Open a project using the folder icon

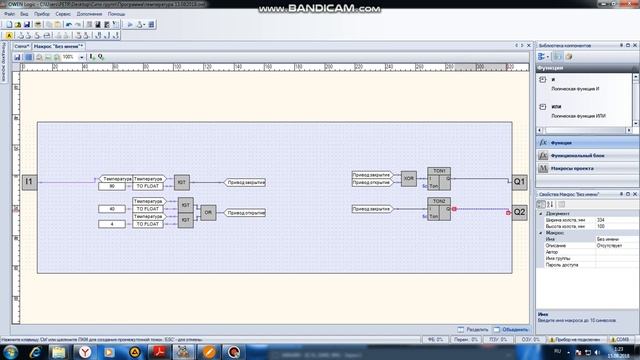pyautogui.click(x=18, y=25)
